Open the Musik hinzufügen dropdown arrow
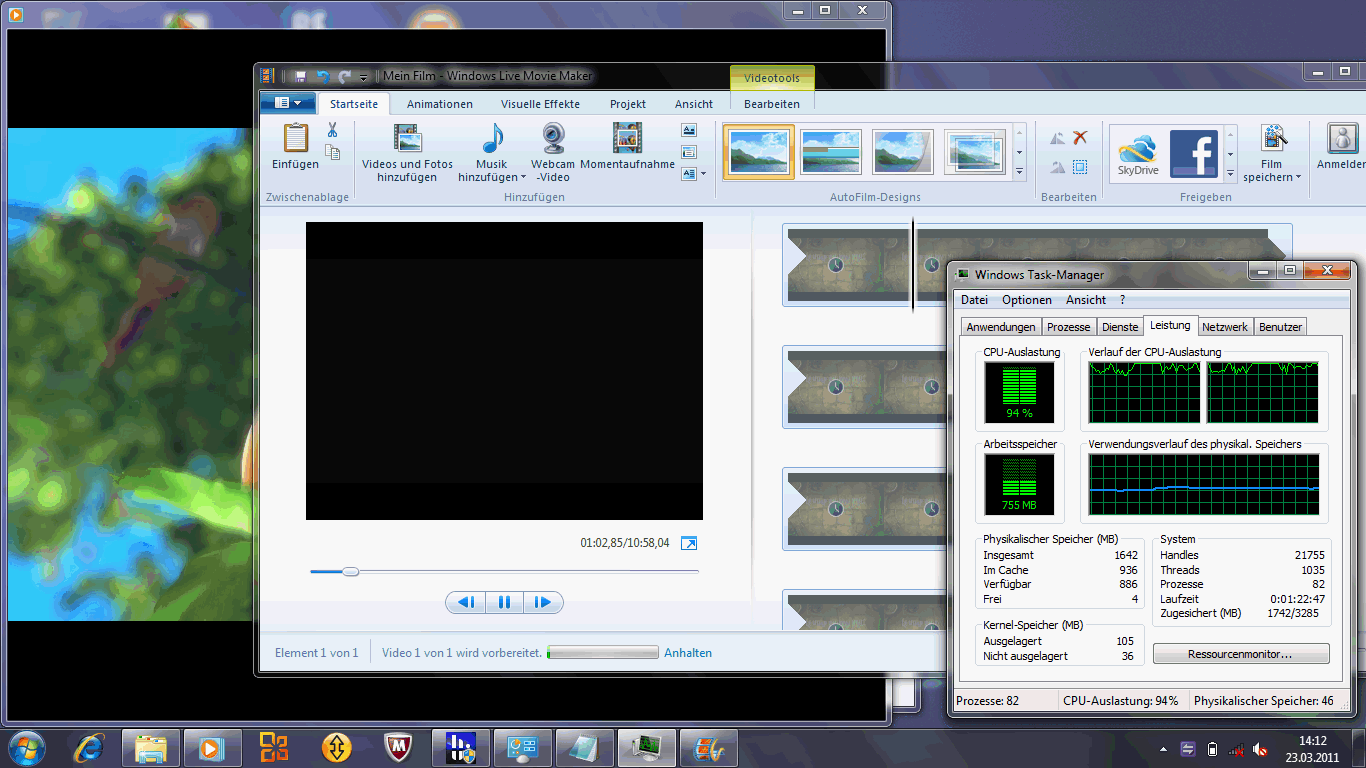The image size is (1366, 768). [x=523, y=178]
